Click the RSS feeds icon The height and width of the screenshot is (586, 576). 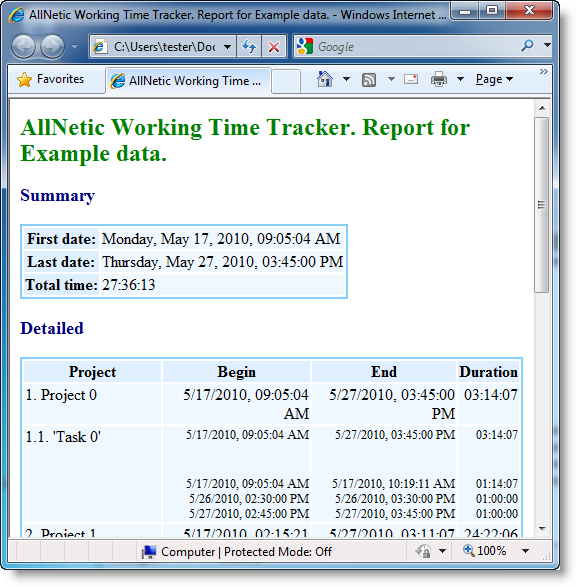(x=369, y=80)
